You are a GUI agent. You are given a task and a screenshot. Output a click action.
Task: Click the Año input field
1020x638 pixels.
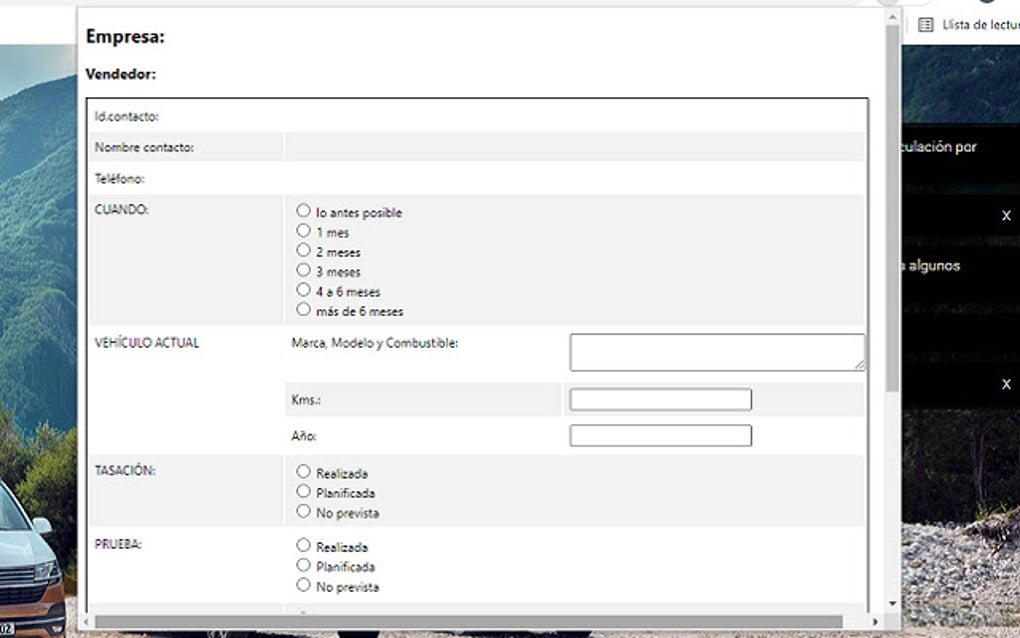pos(660,435)
